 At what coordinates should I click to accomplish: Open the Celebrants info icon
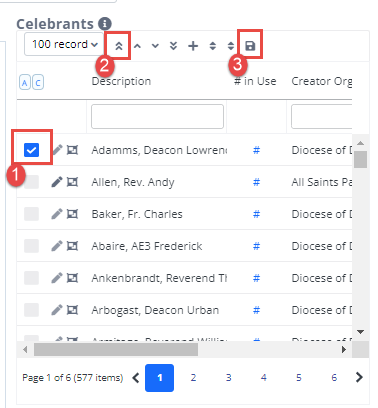[x=105, y=24]
